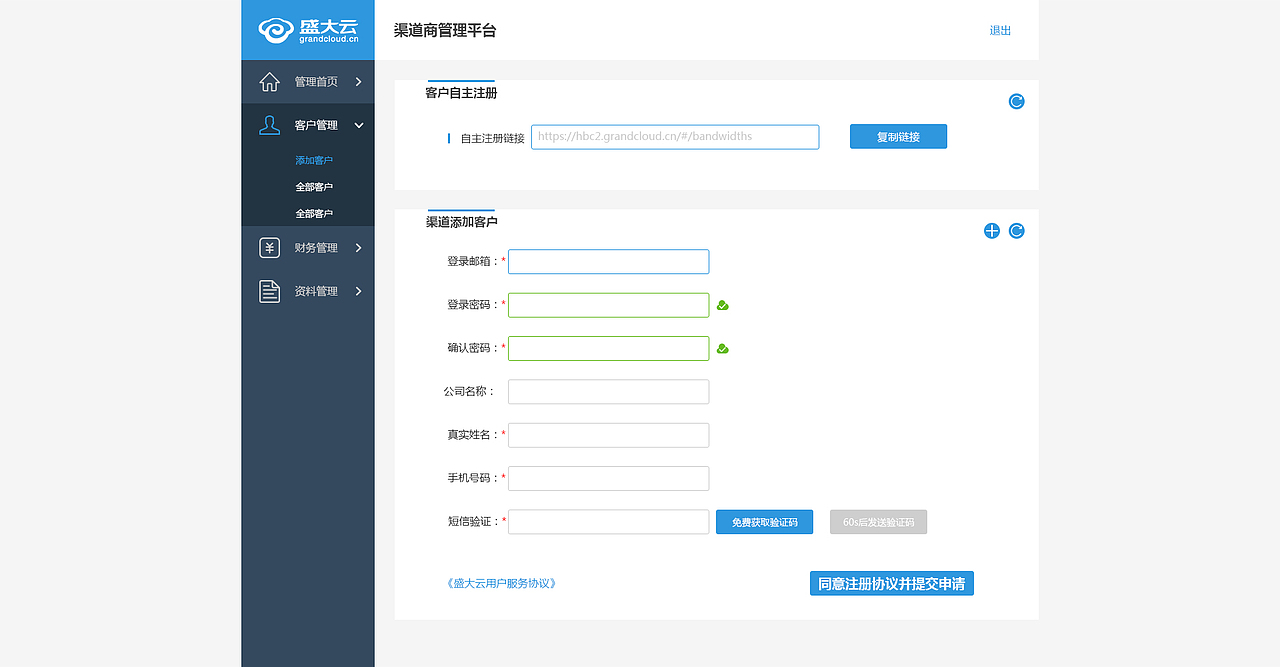Click the home icon beside 管理首页
Screen dimensions: 1280x667
pyautogui.click(x=269, y=81)
